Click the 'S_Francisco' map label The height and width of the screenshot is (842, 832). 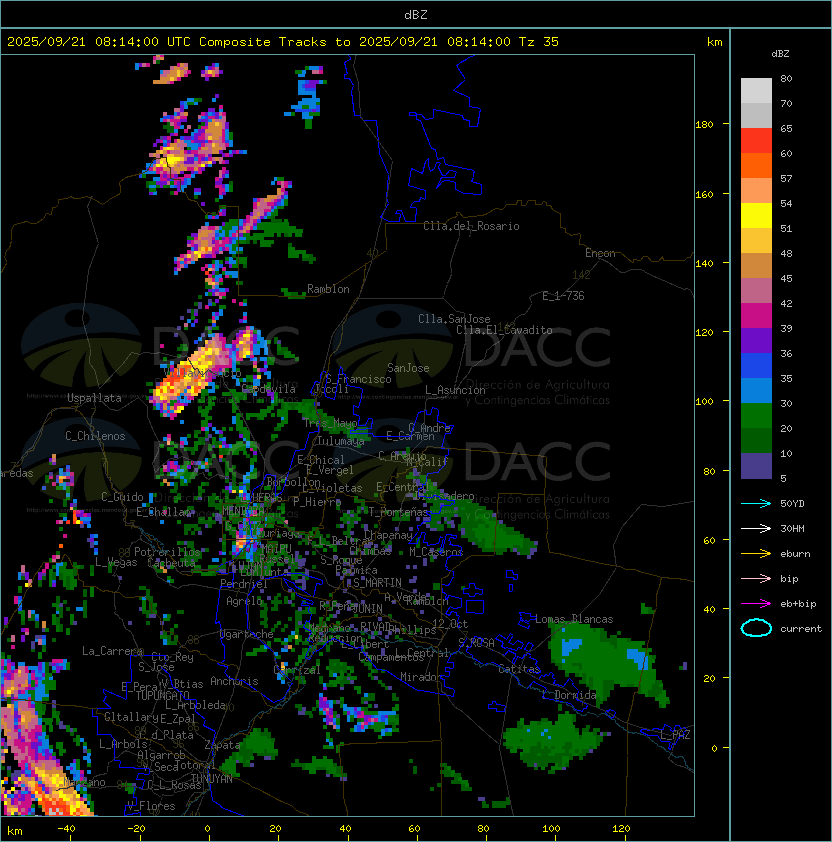point(358,379)
